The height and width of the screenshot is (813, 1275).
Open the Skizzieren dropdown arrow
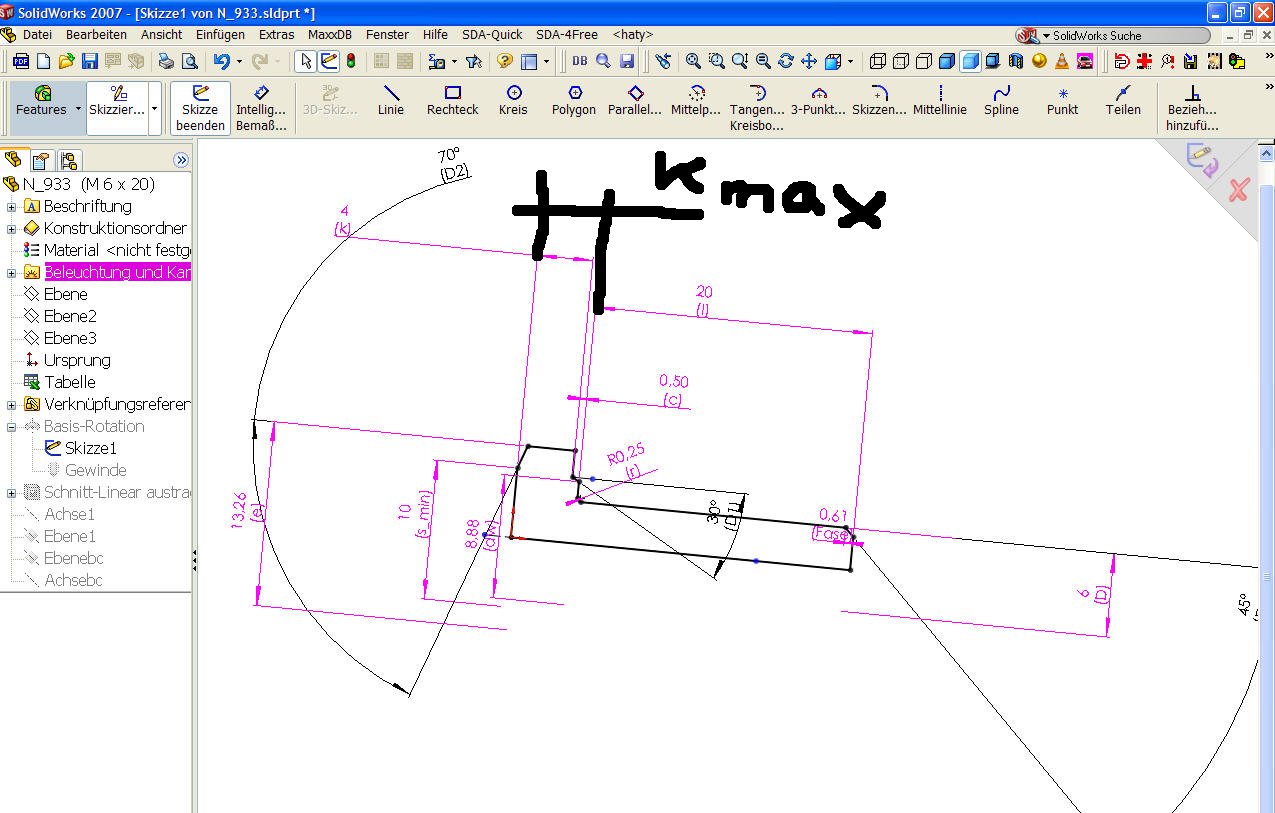click(x=154, y=109)
